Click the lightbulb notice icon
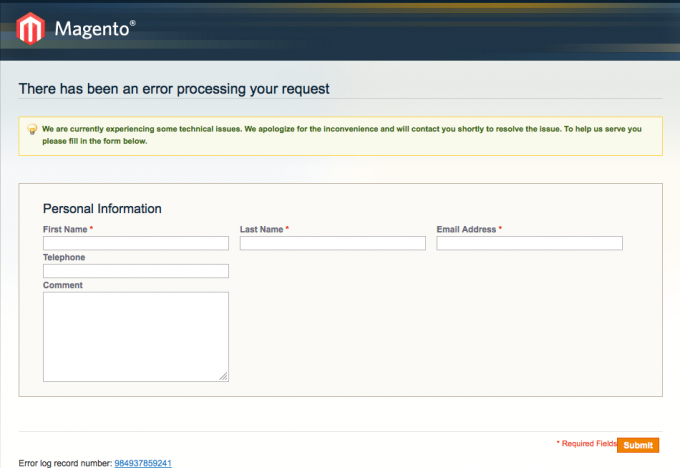Image resolution: width=680 pixels, height=468 pixels. 32,129
